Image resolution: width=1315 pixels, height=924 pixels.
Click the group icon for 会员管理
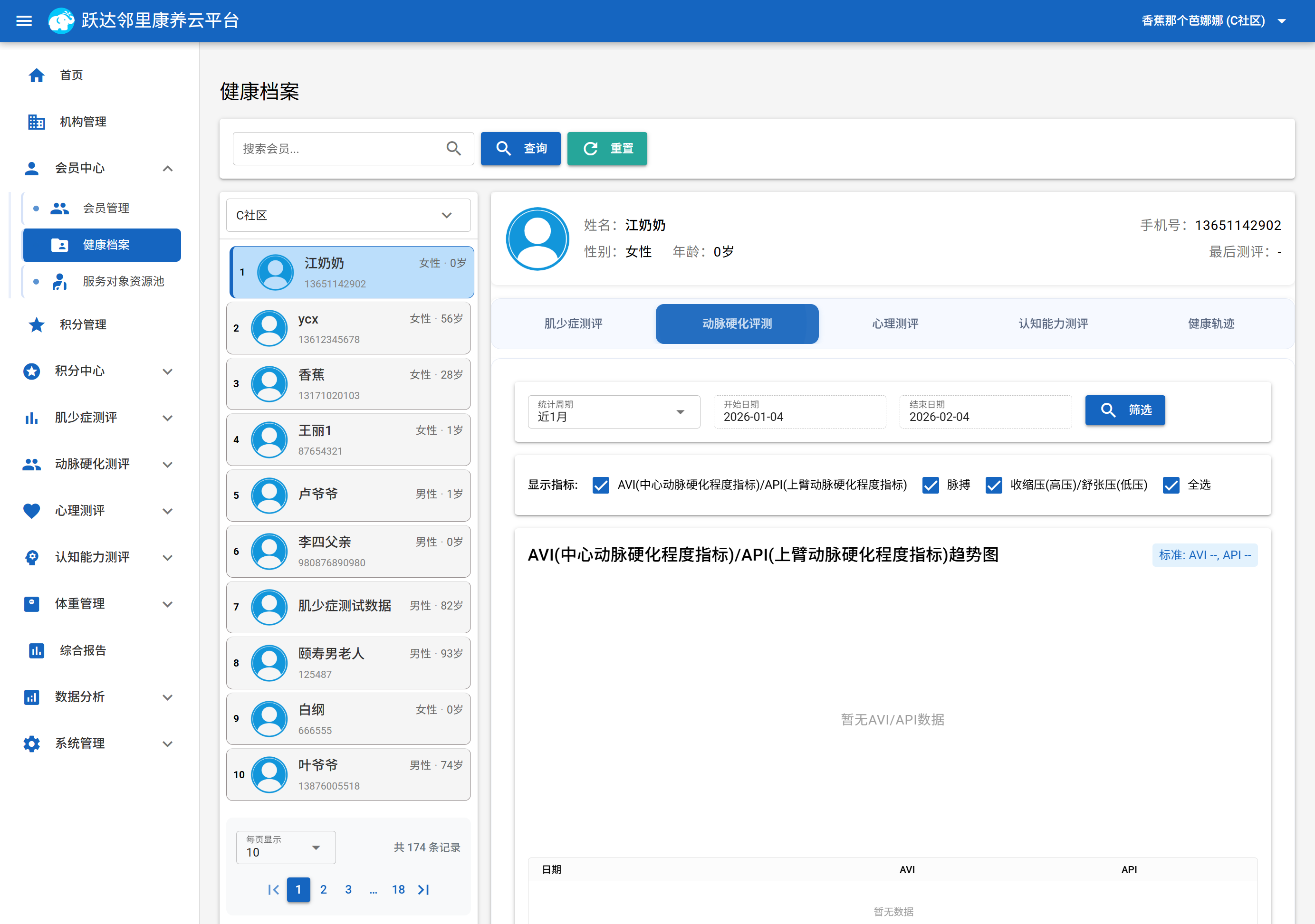59,209
